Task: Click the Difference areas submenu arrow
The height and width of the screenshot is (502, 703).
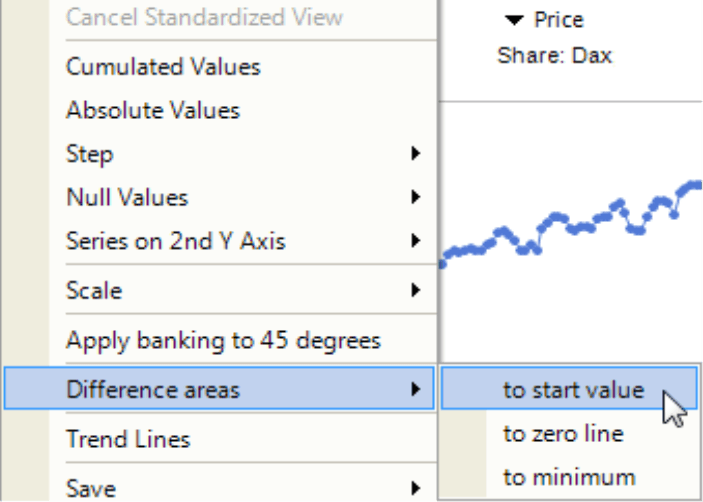Action: (x=416, y=389)
